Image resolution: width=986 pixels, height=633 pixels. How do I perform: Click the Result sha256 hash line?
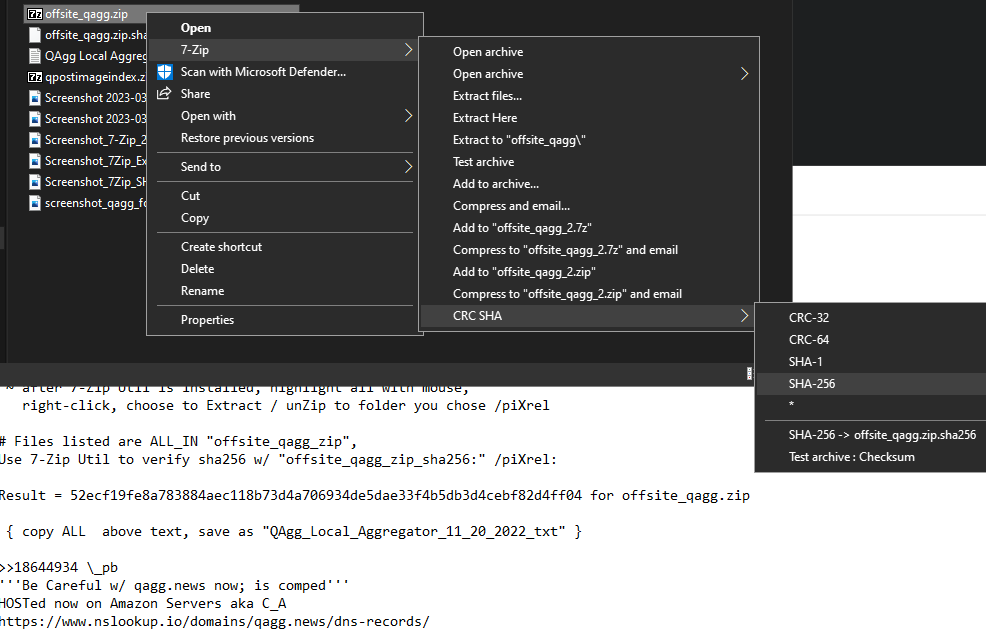tap(375, 495)
